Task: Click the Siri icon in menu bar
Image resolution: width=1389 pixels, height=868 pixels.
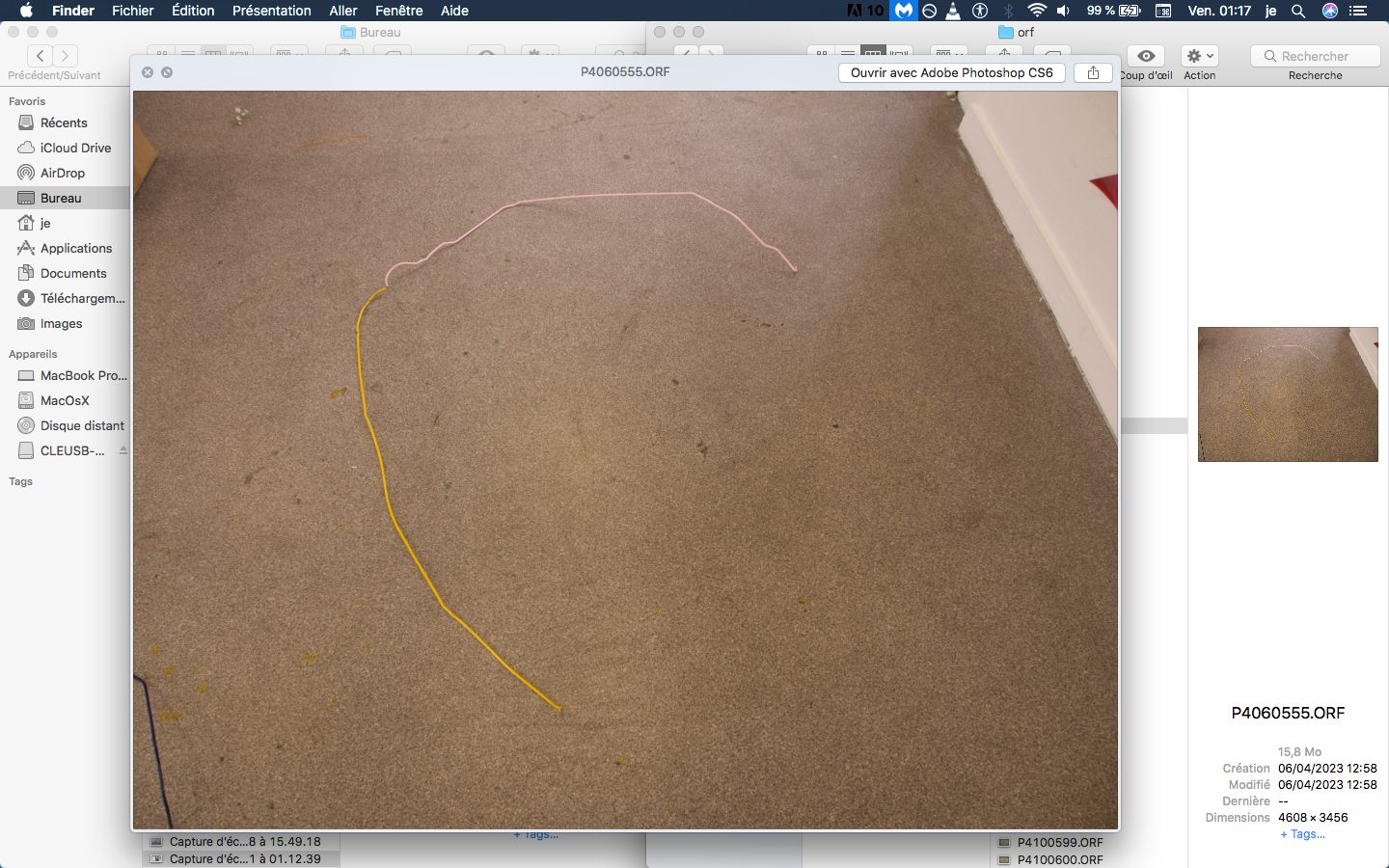Action: (x=1330, y=11)
